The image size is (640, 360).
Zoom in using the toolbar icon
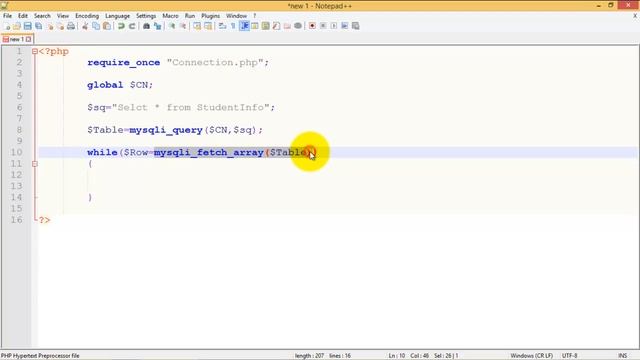[x=172, y=26]
